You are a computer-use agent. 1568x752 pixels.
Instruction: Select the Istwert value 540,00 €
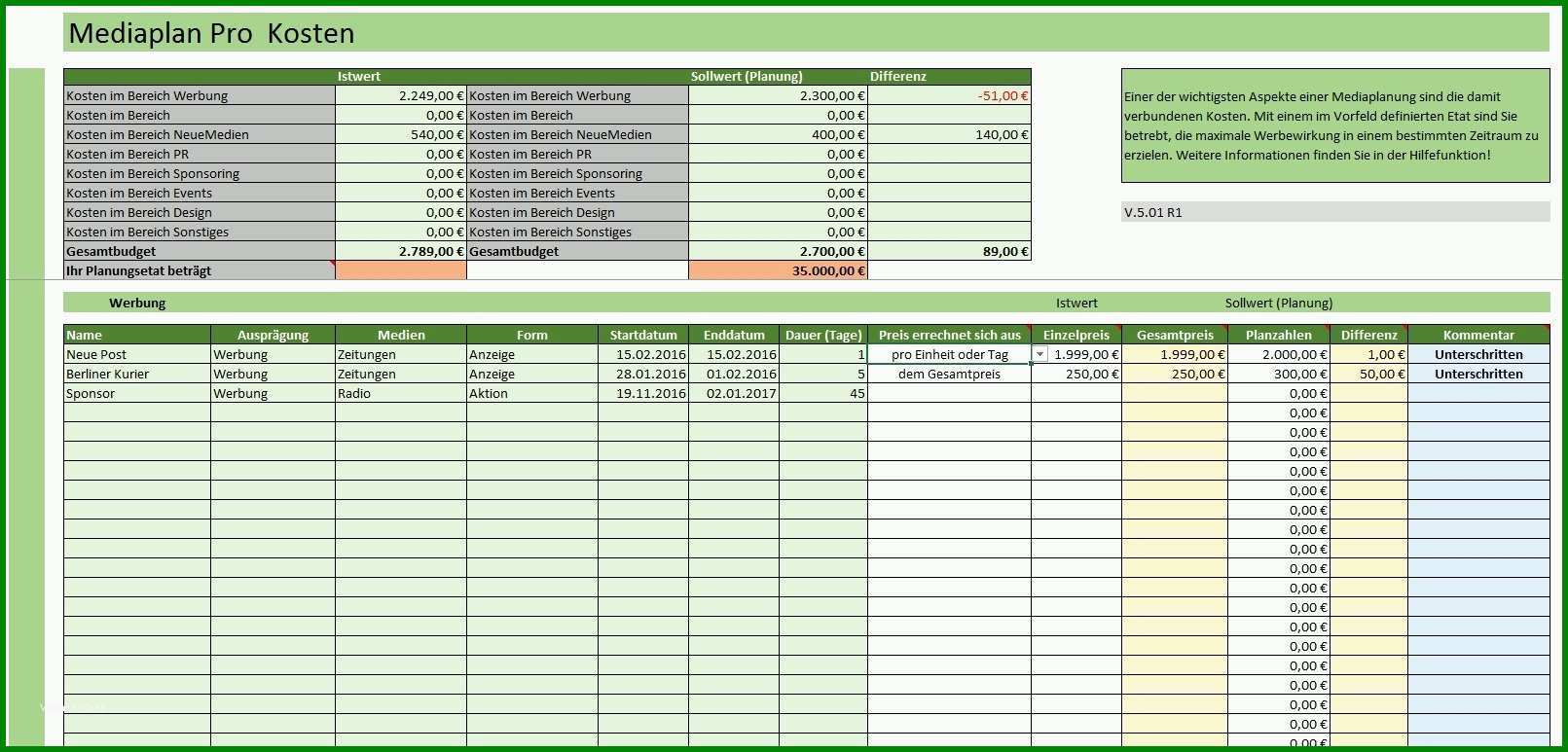tap(401, 135)
